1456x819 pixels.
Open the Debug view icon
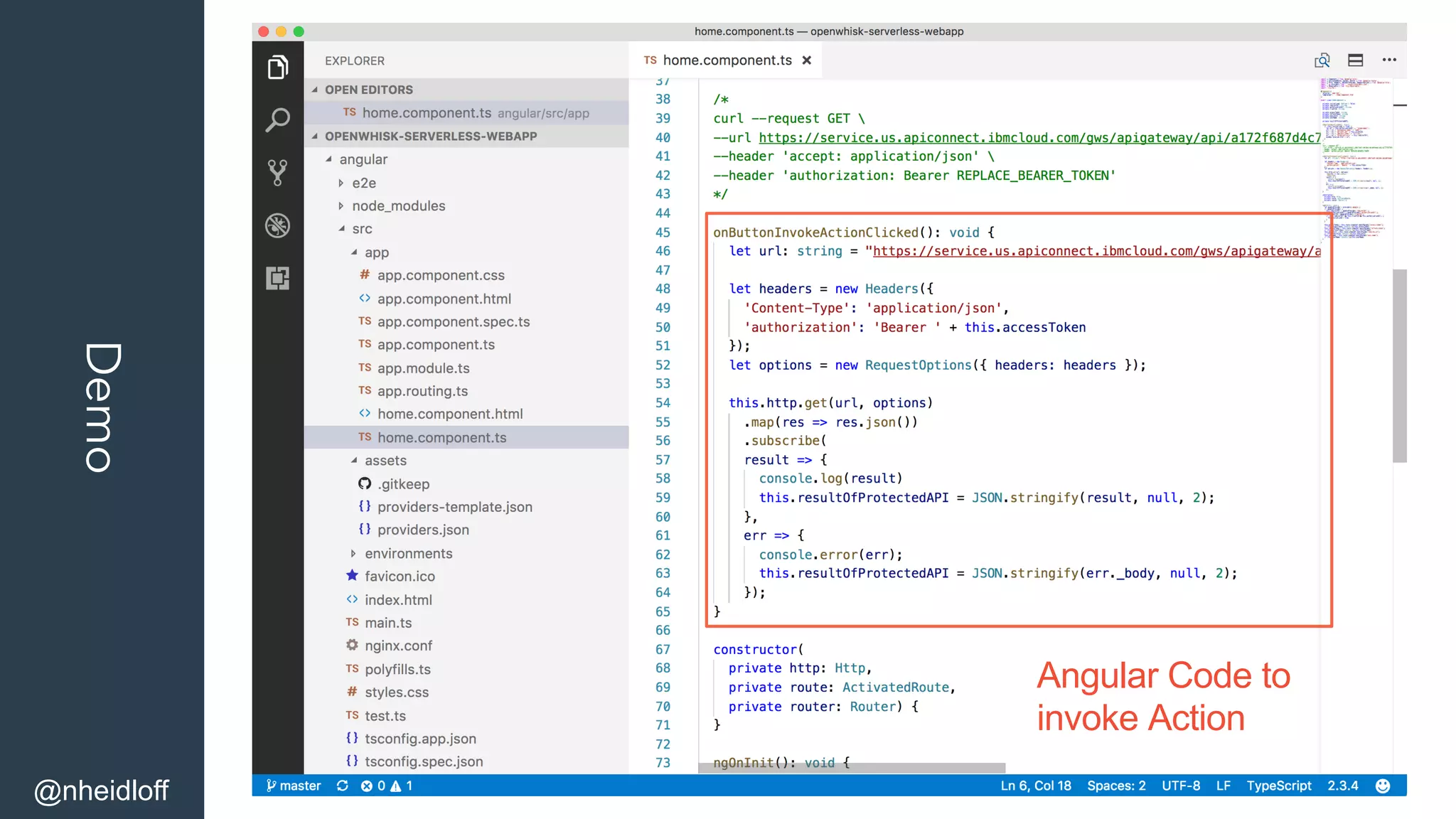pos(277,225)
